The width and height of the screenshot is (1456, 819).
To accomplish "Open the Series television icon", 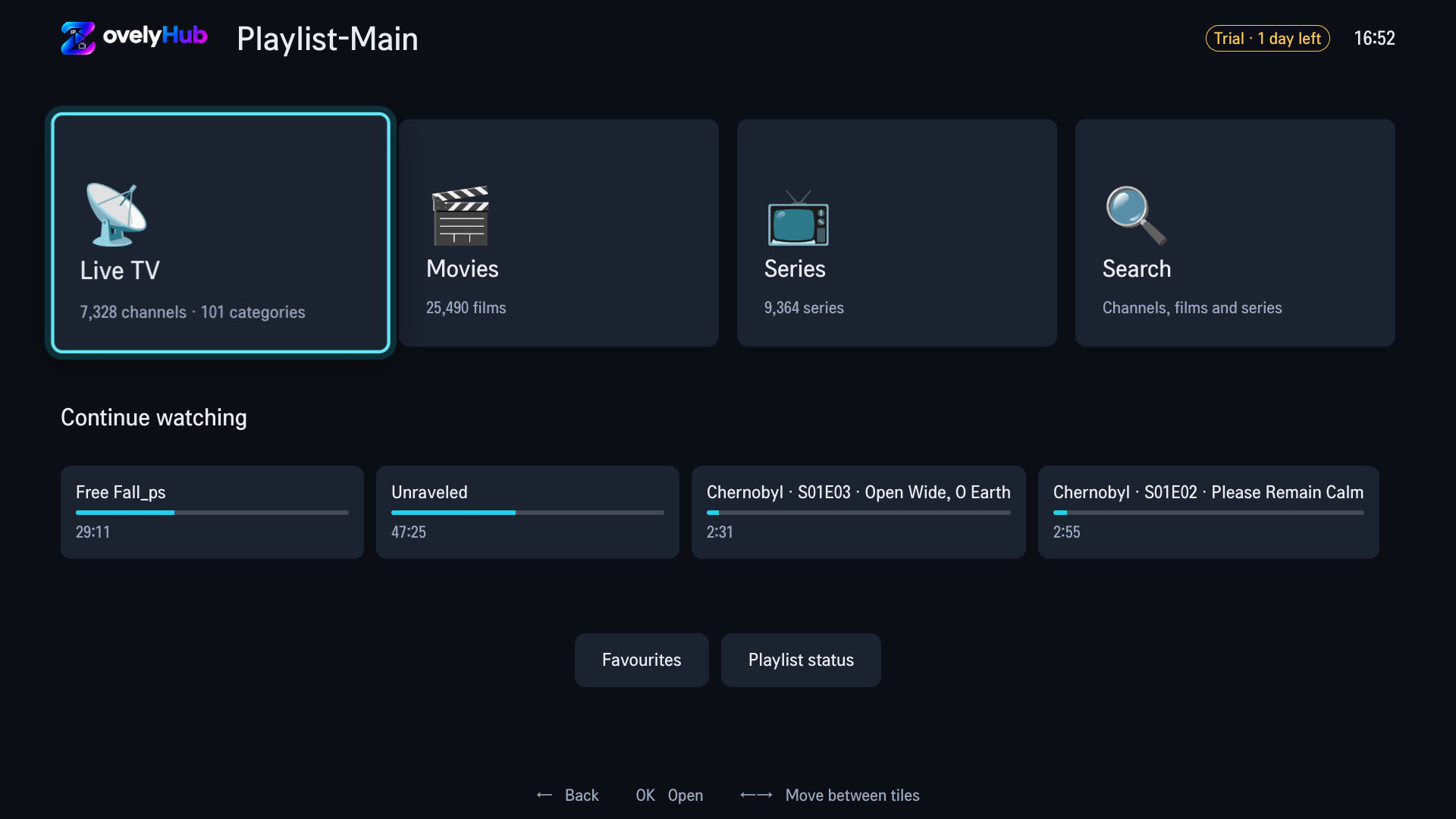I will click(x=799, y=218).
